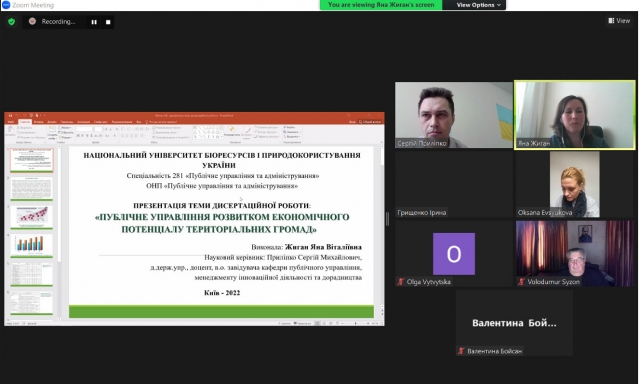Open the Shape Fill dropdown
This screenshot has height=384, width=640.
coord(266,127)
